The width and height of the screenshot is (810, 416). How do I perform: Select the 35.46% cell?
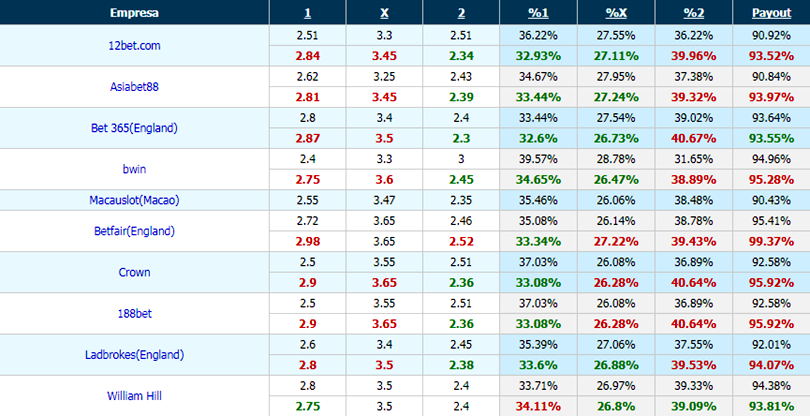pyautogui.click(x=538, y=200)
